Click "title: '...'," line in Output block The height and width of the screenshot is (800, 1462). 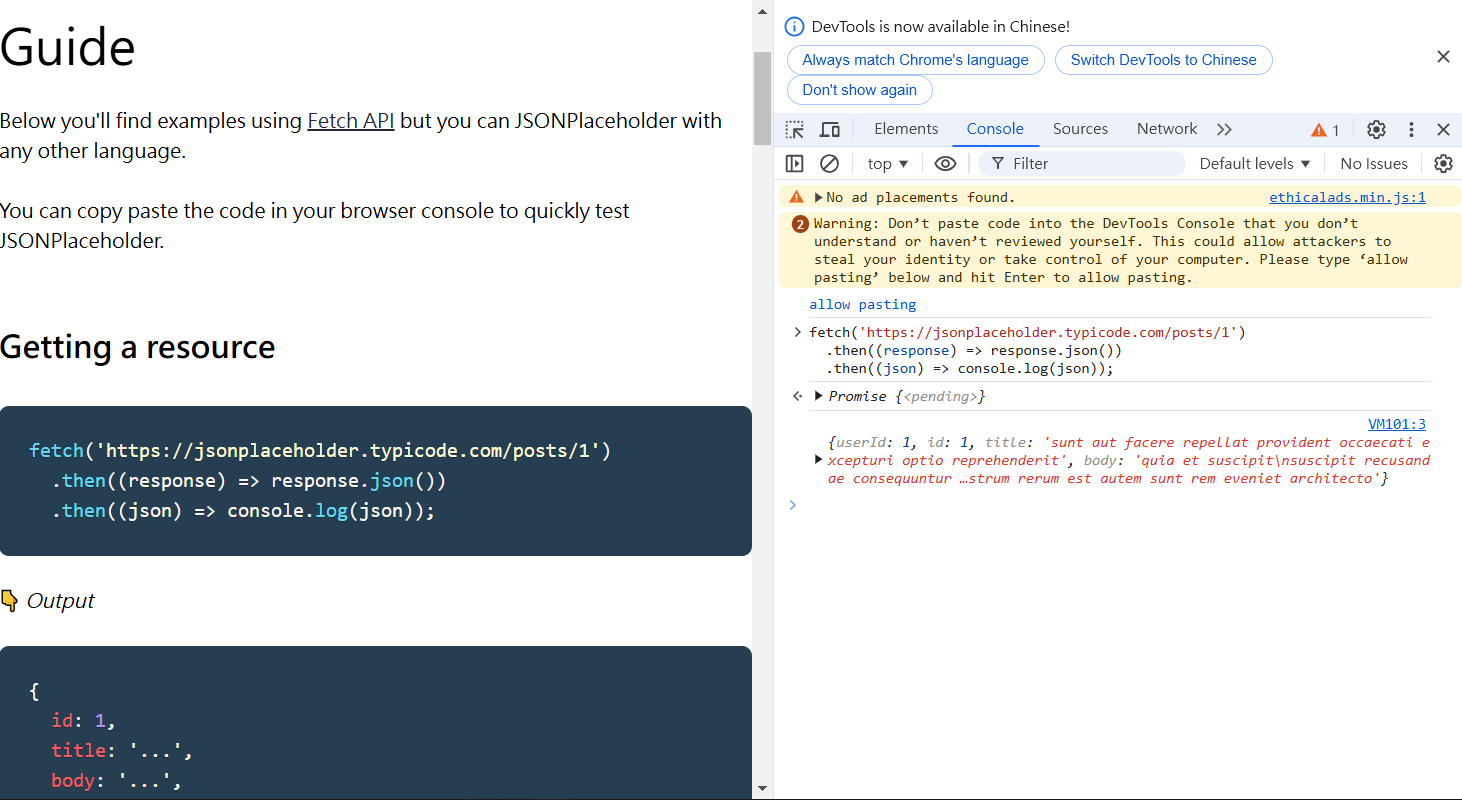tap(121, 751)
